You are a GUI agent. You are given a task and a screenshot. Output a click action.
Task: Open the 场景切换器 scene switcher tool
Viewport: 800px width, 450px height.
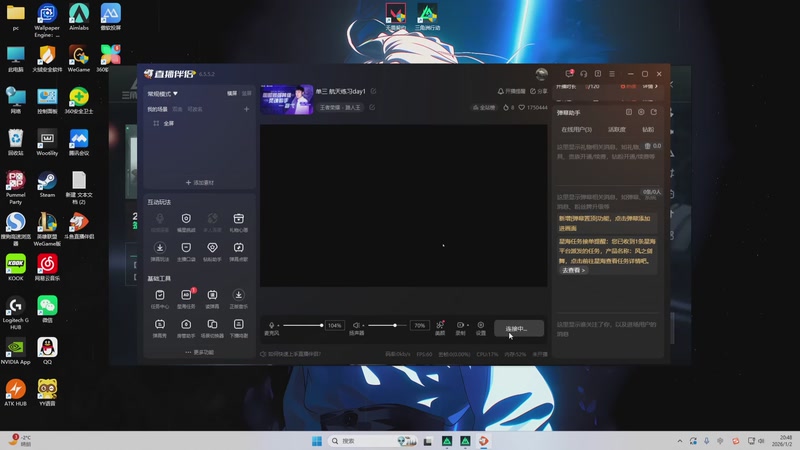point(212,328)
